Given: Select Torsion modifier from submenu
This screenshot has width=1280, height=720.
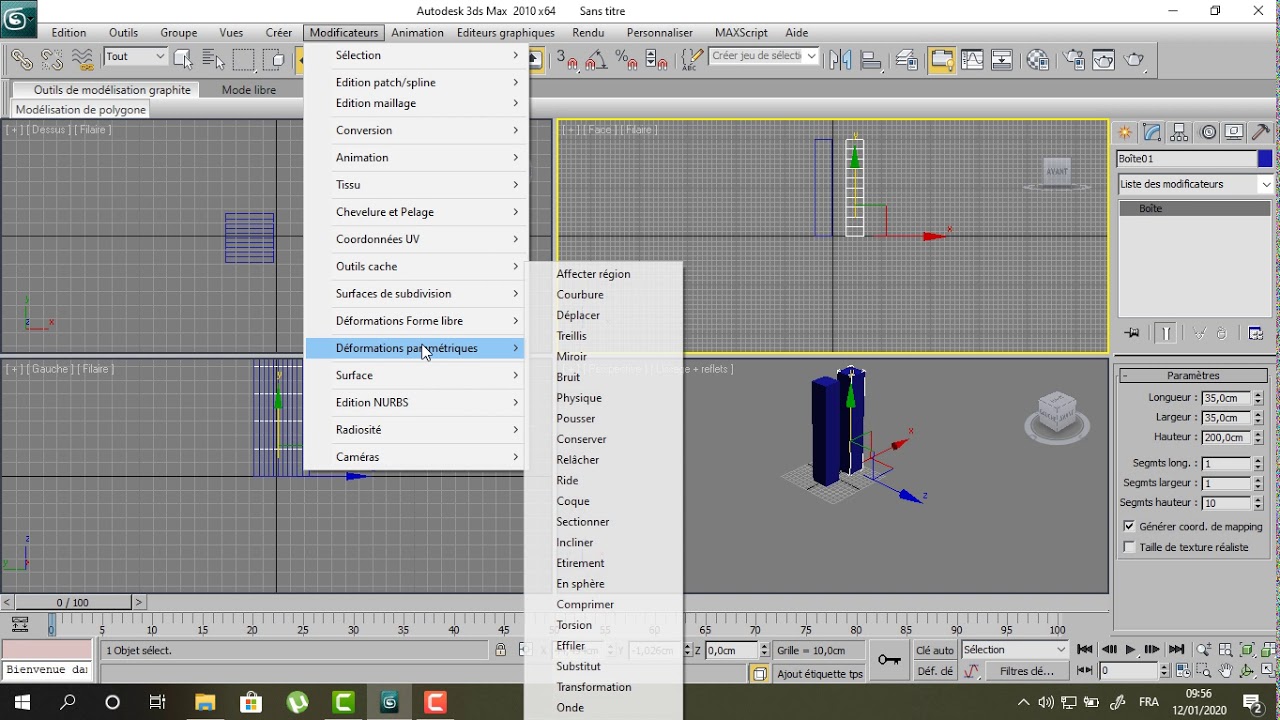Looking at the screenshot, I should point(574,625).
